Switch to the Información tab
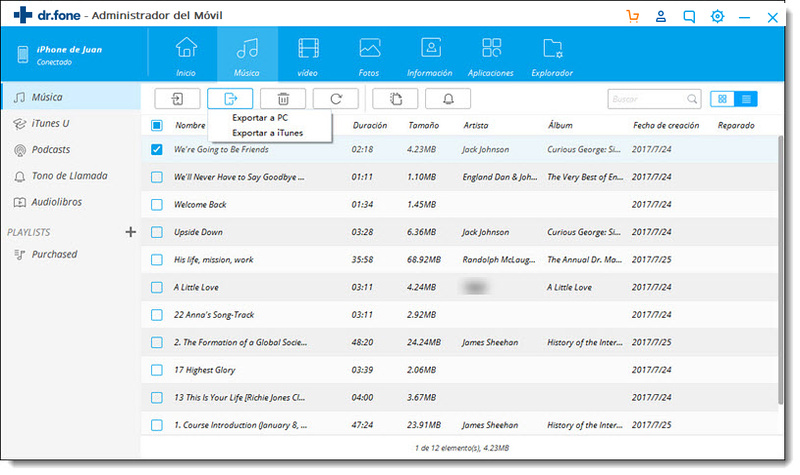 (x=430, y=55)
